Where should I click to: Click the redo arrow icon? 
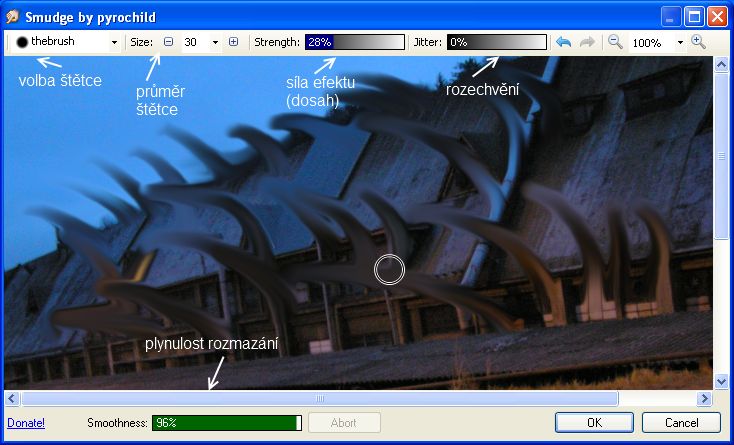pos(587,43)
